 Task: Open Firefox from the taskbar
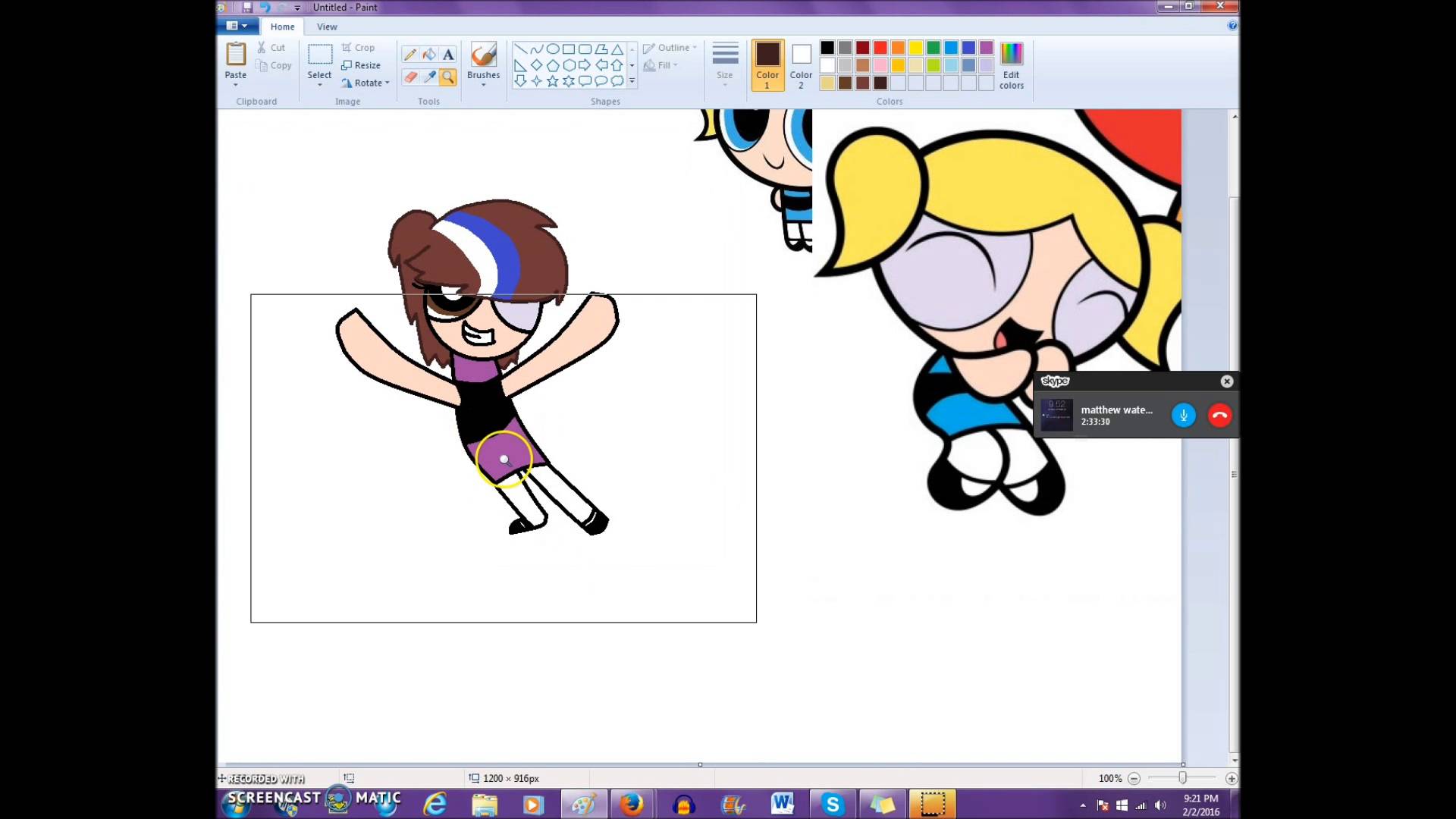point(631,804)
